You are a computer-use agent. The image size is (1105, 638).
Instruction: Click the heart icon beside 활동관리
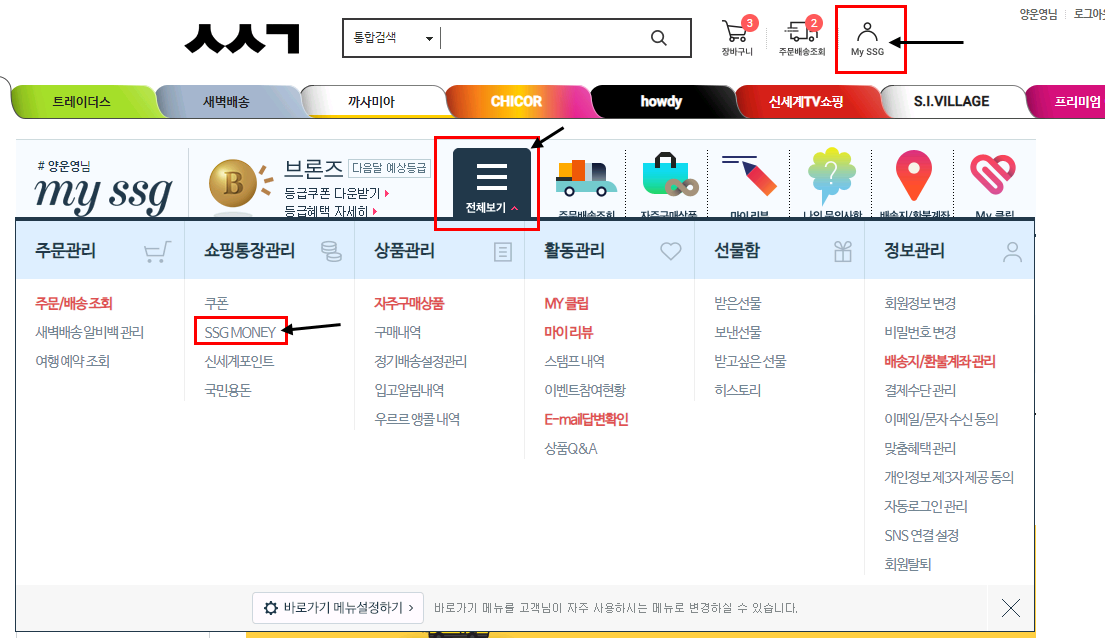[x=671, y=251]
